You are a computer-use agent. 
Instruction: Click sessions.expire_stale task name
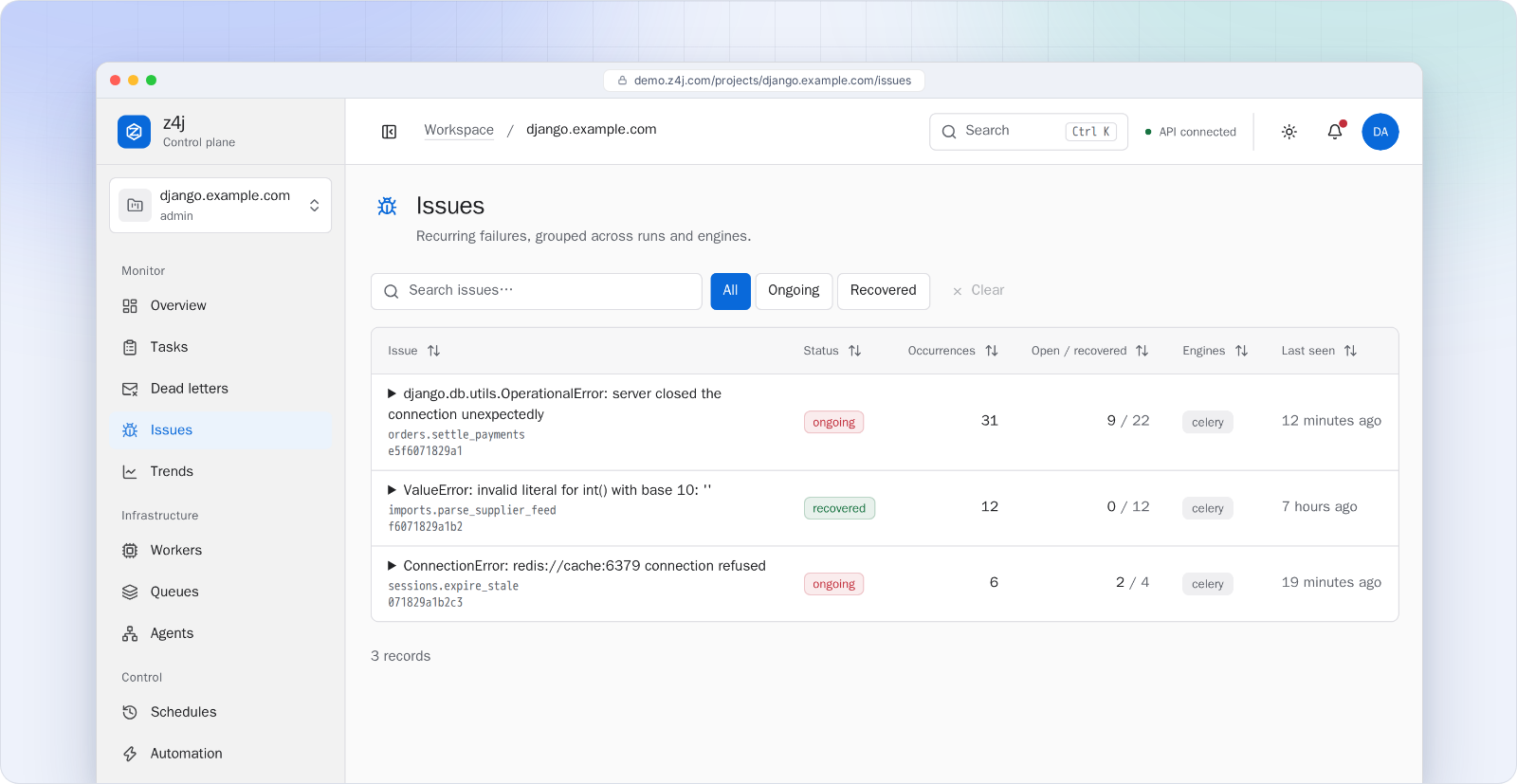tap(453, 587)
